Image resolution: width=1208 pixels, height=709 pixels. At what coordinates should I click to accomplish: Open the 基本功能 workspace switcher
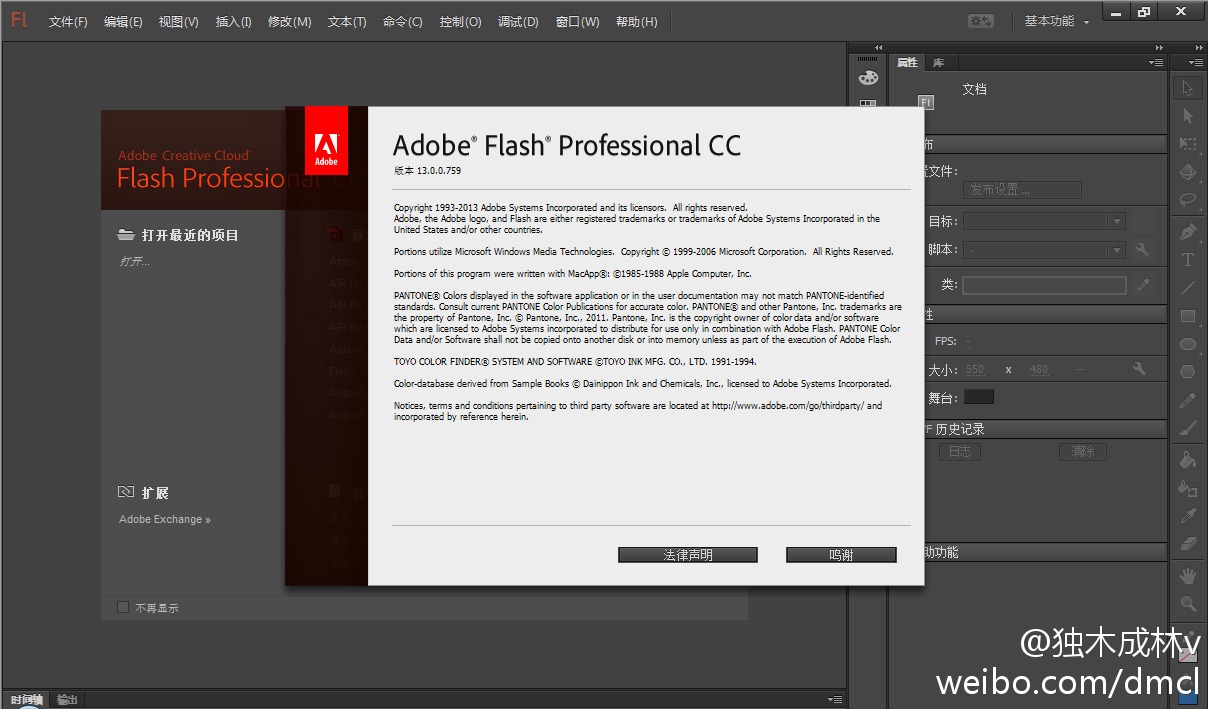coord(1057,21)
